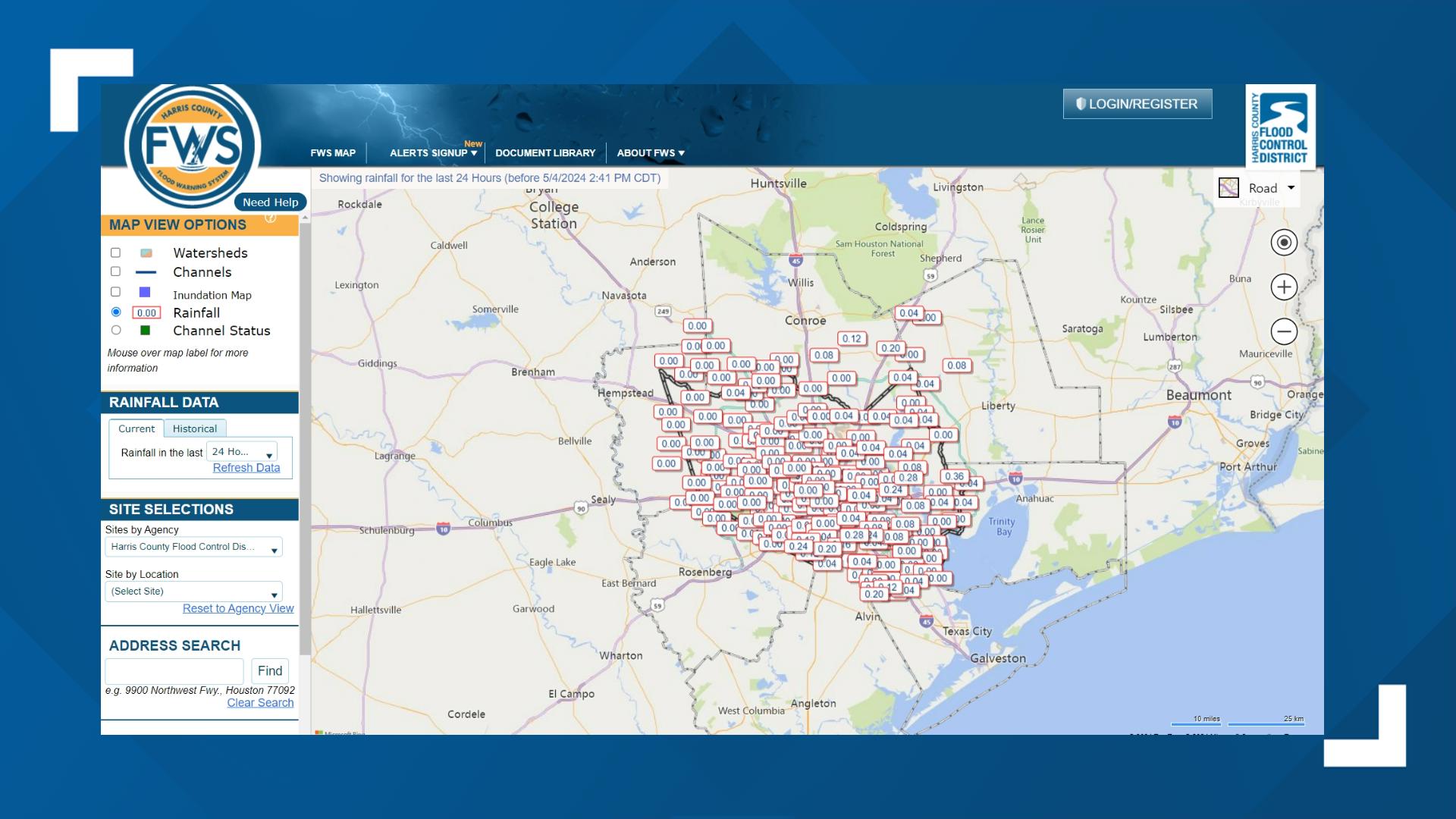Open the rainfall time period dropdown
The width and height of the screenshot is (1456, 819).
tap(243, 452)
